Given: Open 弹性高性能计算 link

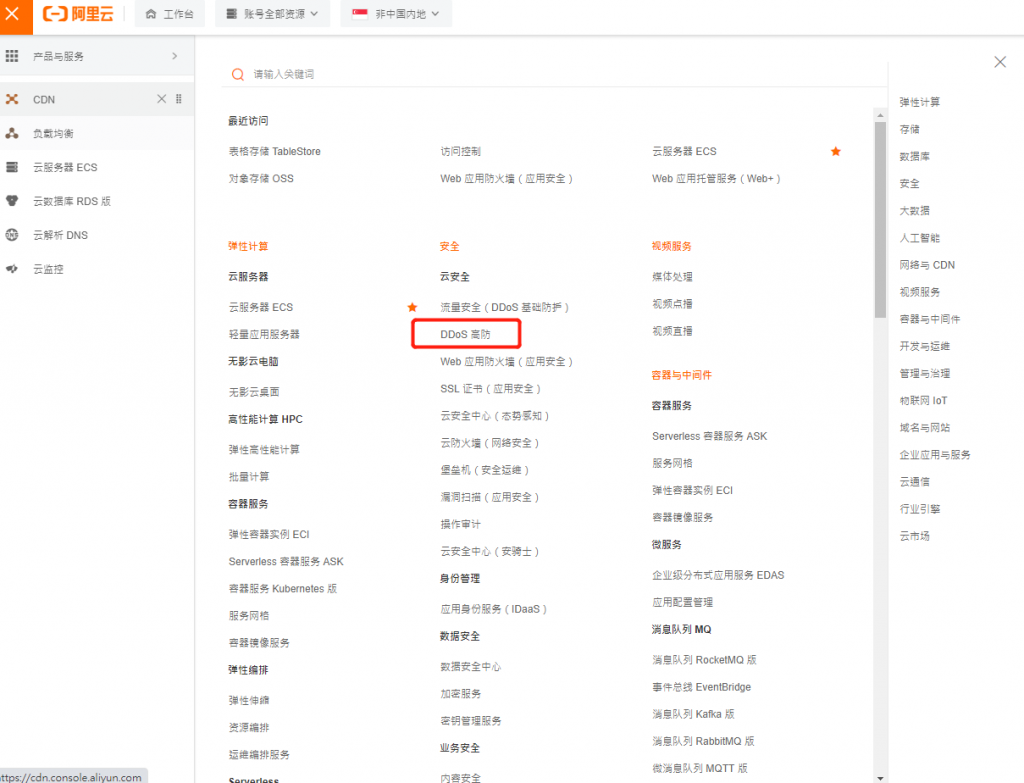Looking at the screenshot, I should (x=264, y=449).
